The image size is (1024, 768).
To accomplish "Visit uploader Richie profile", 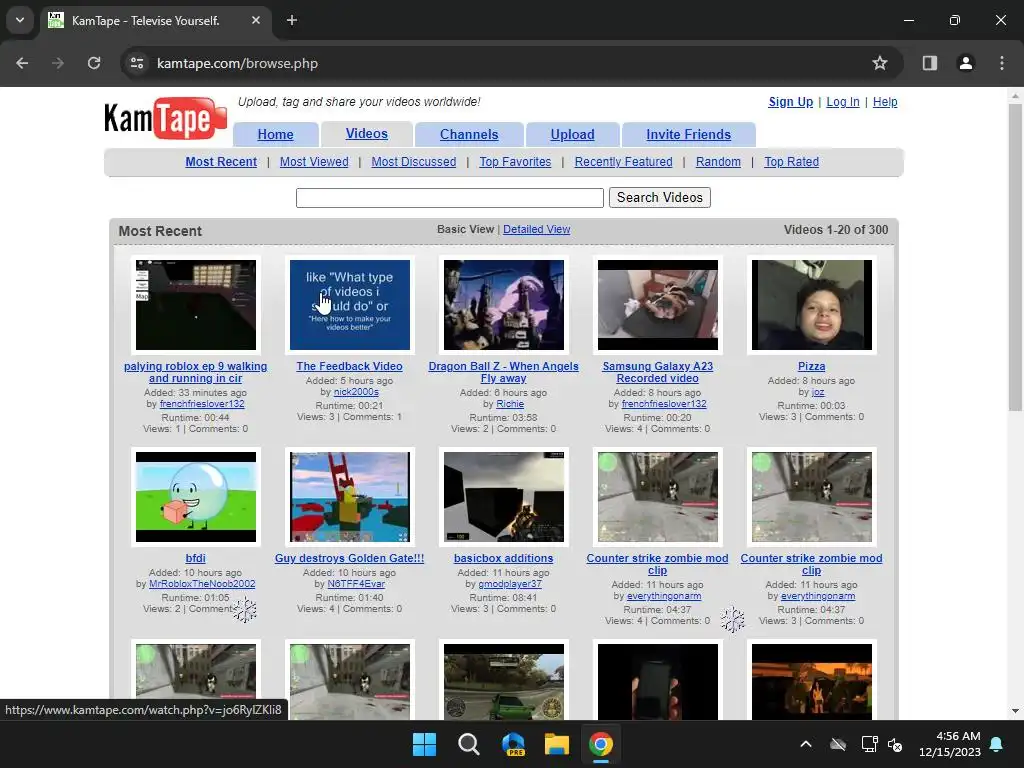I will click(510, 404).
